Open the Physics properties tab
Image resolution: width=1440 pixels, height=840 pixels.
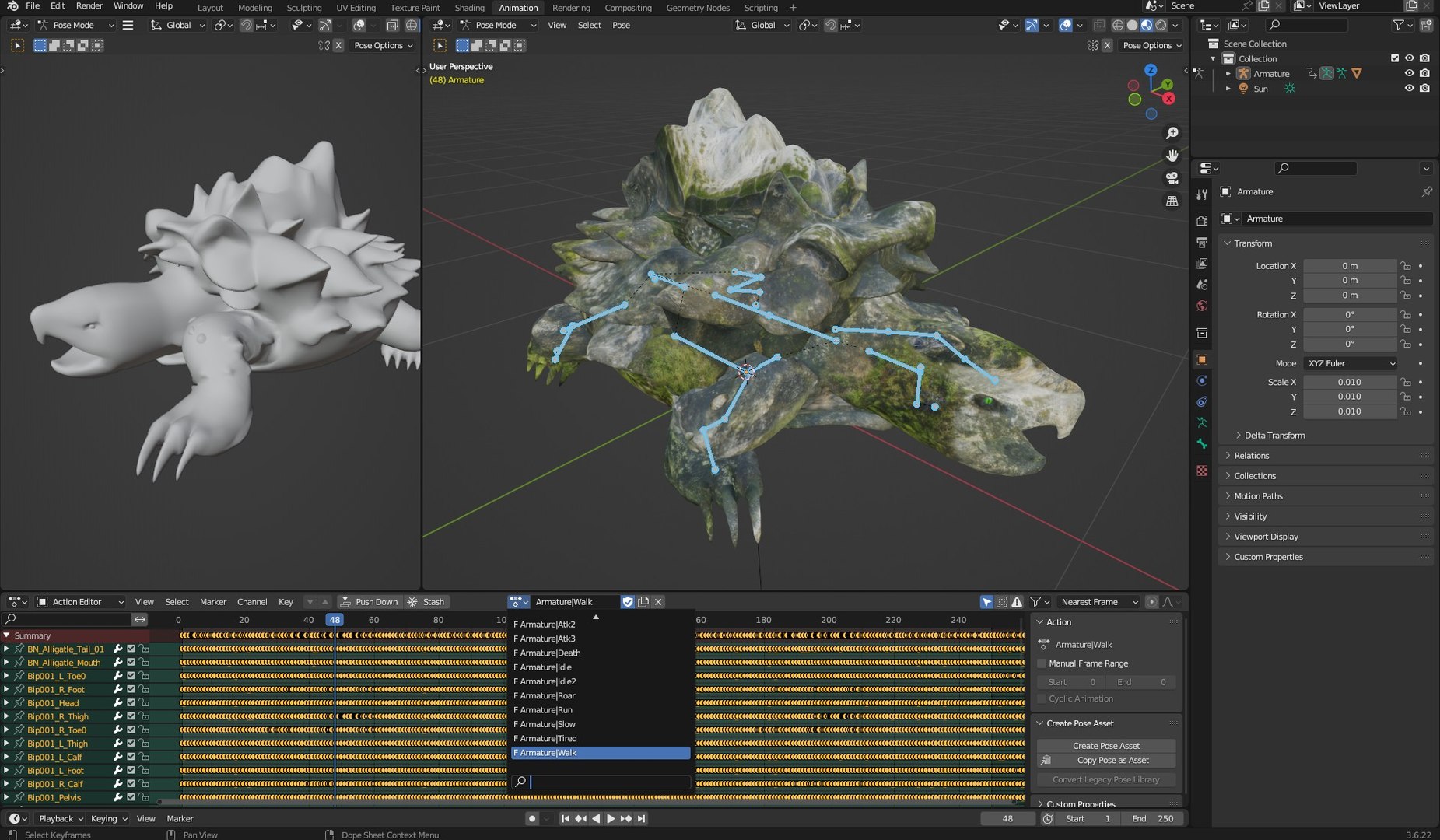coord(1202,381)
